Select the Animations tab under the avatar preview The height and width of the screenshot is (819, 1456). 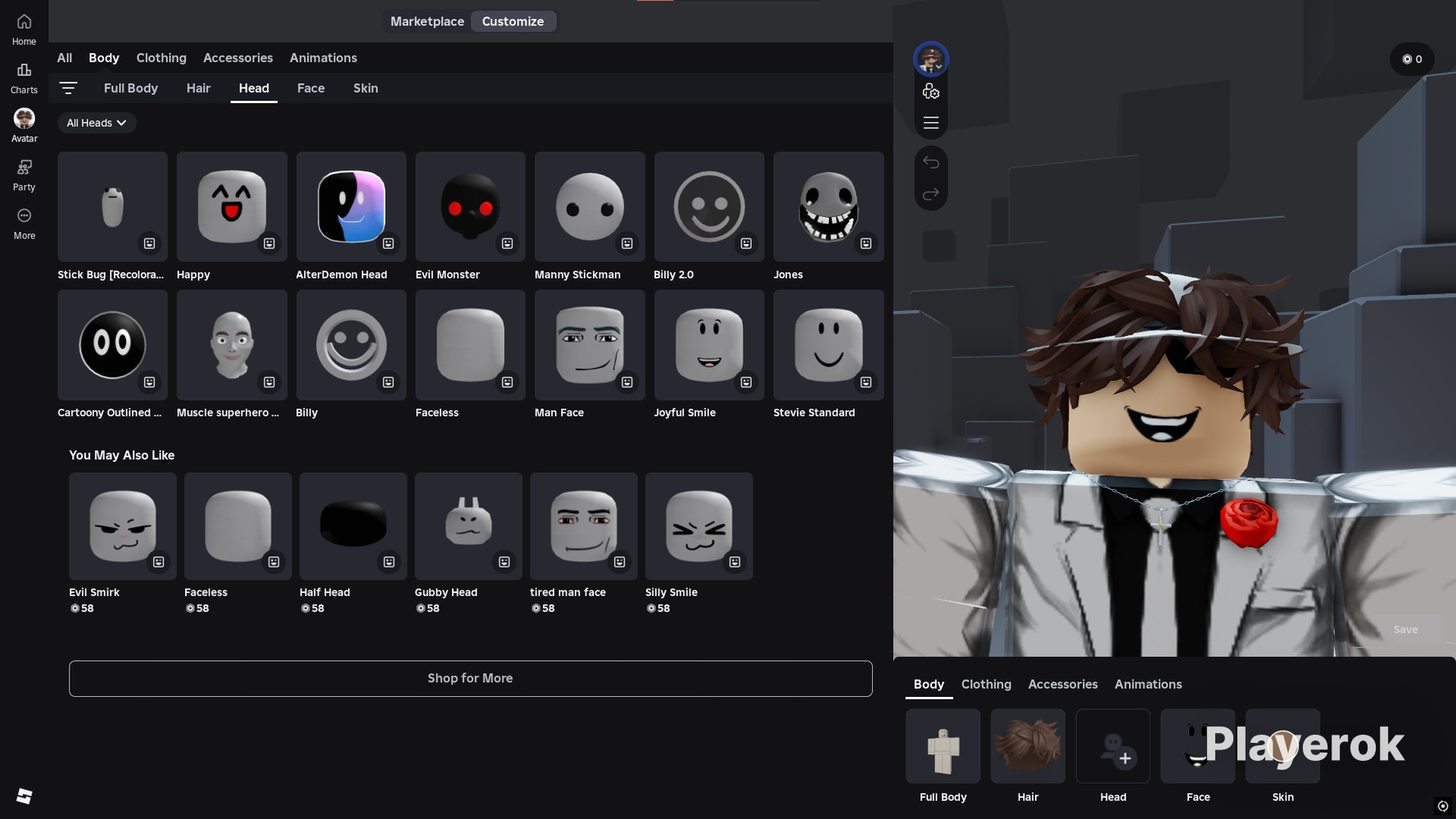pos(1148,685)
